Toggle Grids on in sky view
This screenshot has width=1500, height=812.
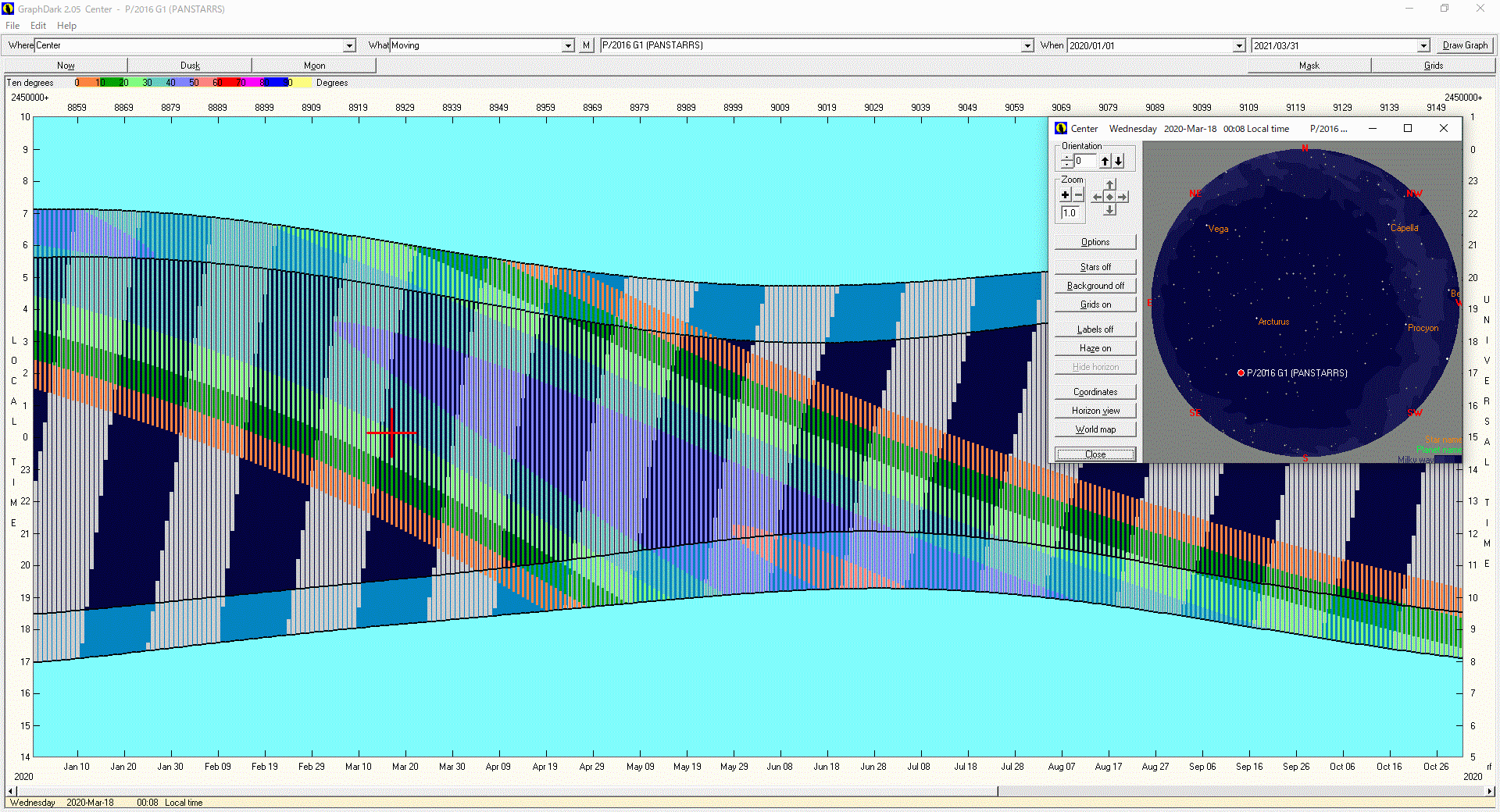(x=1095, y=304)
